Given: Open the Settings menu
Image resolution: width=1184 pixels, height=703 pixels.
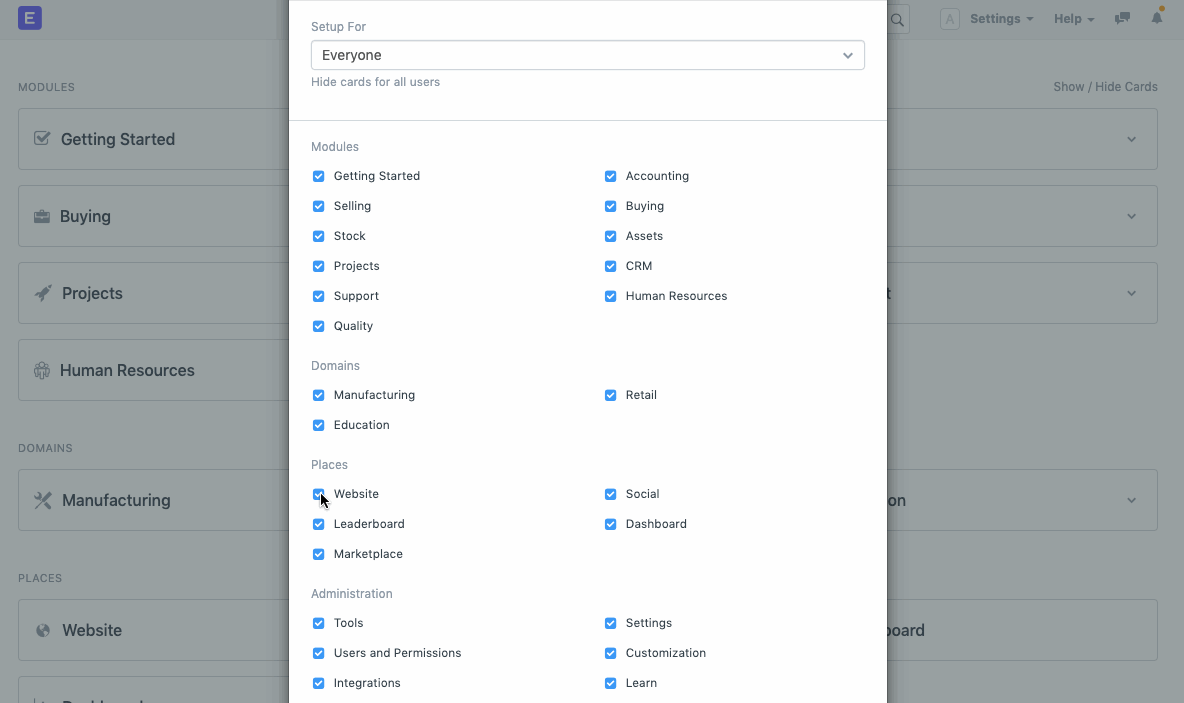Looking at the screenshot, I should (1001, 19).
